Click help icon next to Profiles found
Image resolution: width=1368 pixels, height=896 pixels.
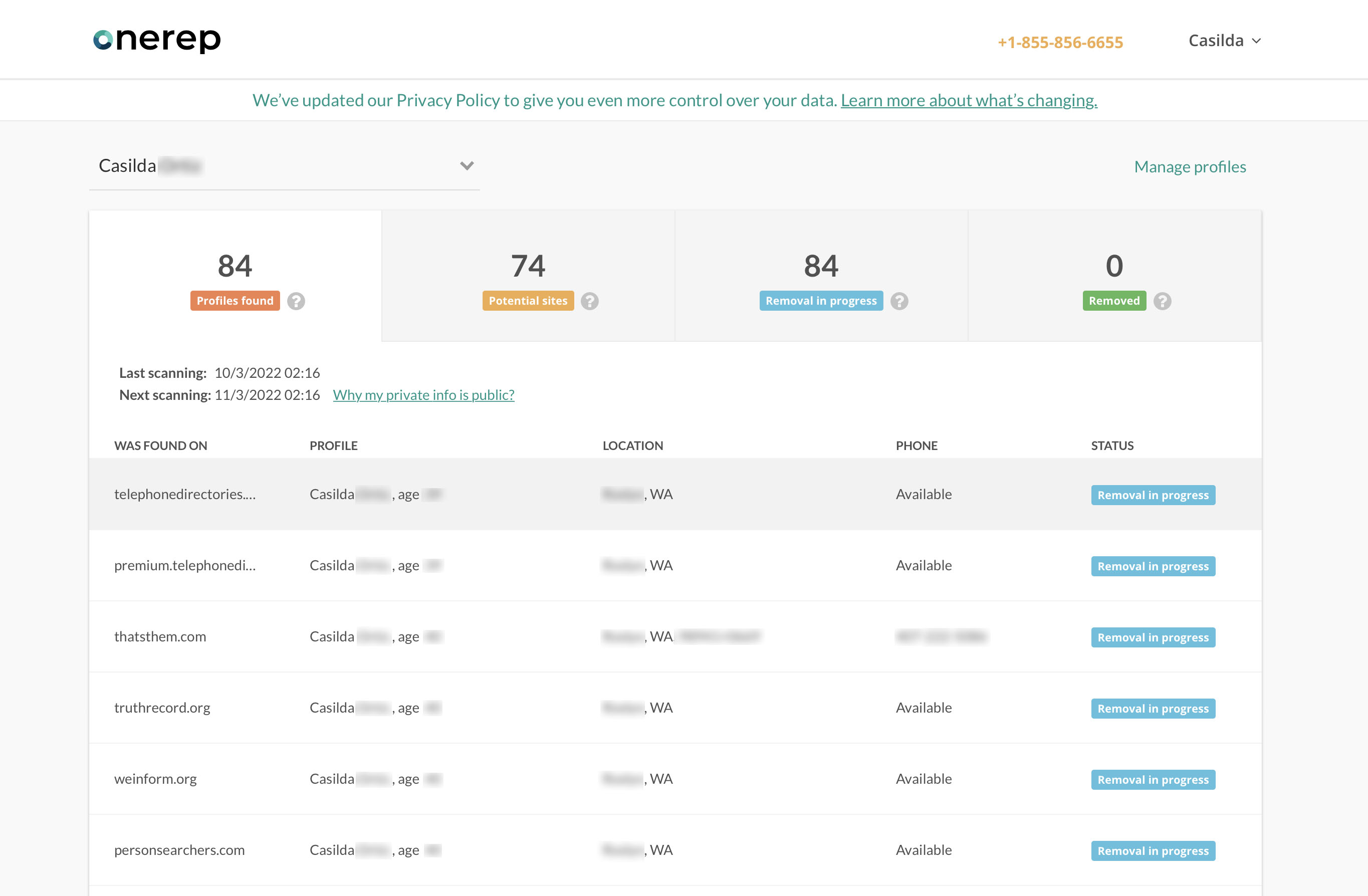click(296, 301)
